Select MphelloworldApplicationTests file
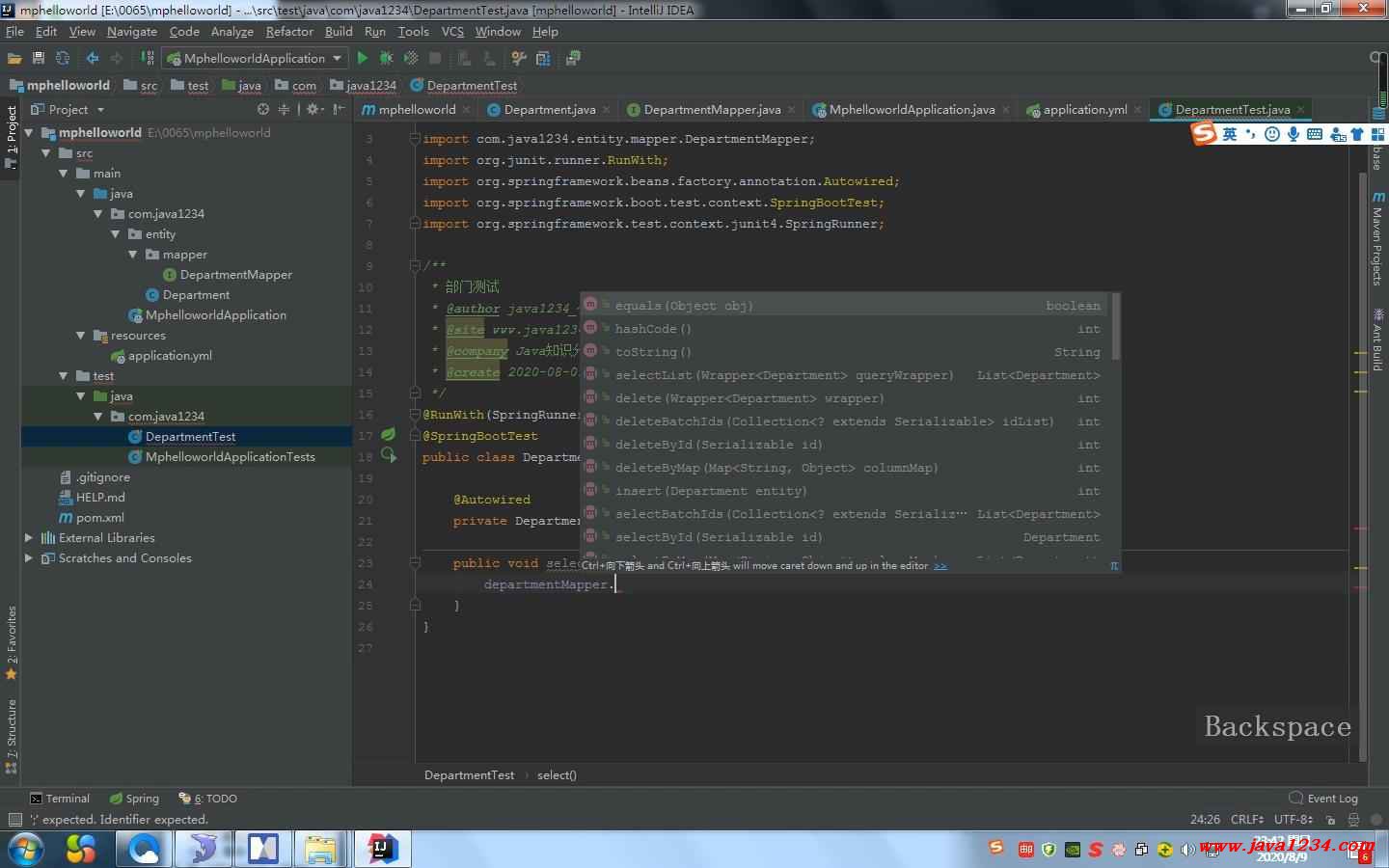Image resolution: width=1389 pixels, height=868 pixels. 230,457
